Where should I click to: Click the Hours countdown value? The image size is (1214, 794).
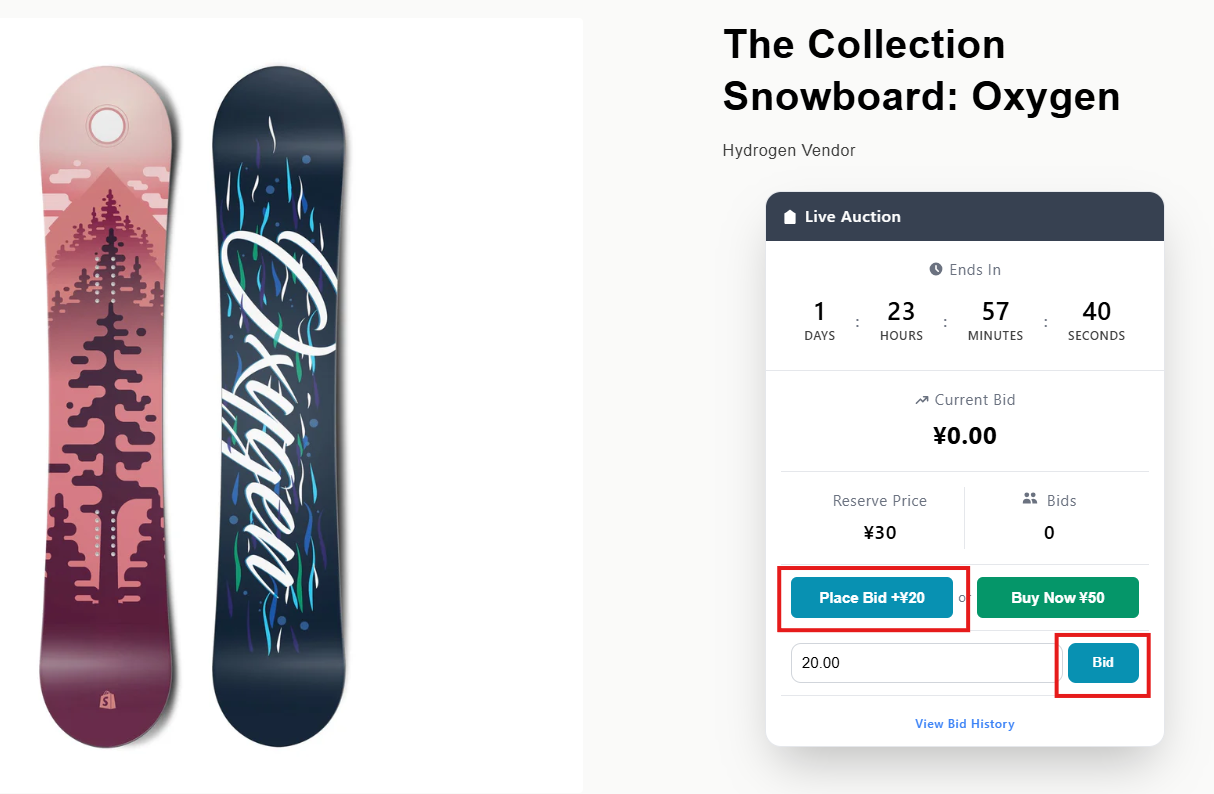click(901, 311)
